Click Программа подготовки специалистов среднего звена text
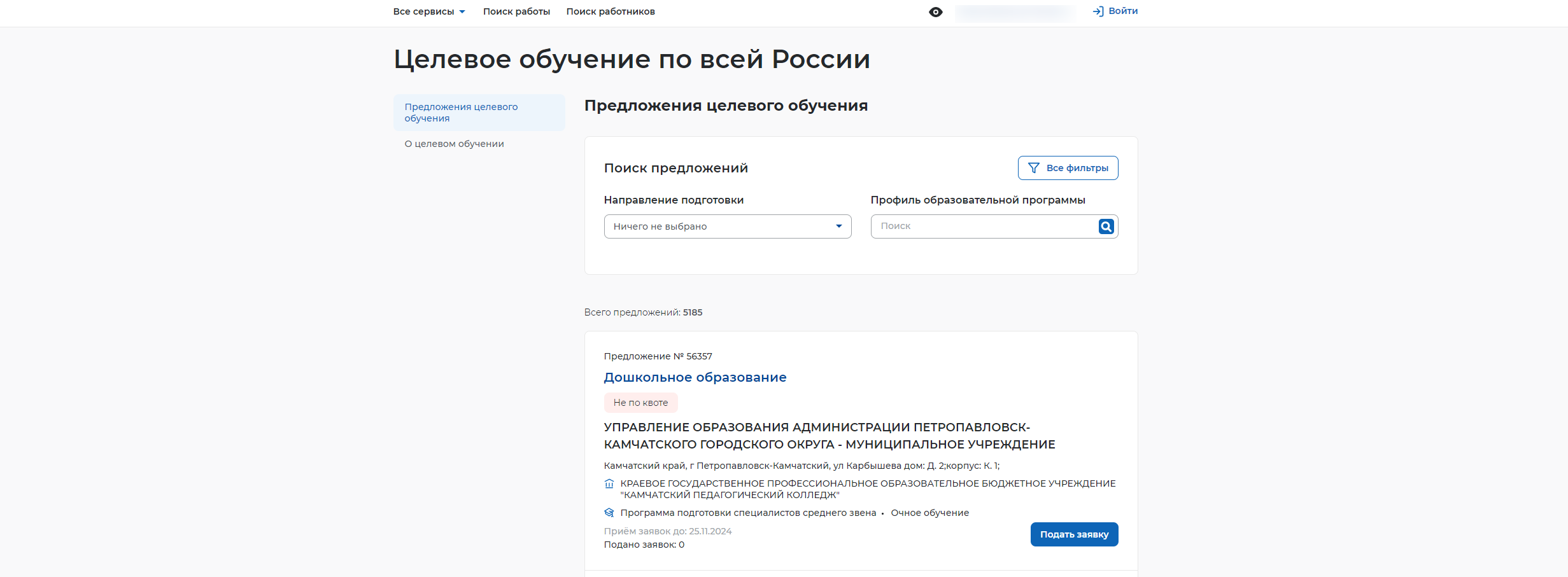The width and height of the screenshot is (1568, 577). tap(748, 513)
